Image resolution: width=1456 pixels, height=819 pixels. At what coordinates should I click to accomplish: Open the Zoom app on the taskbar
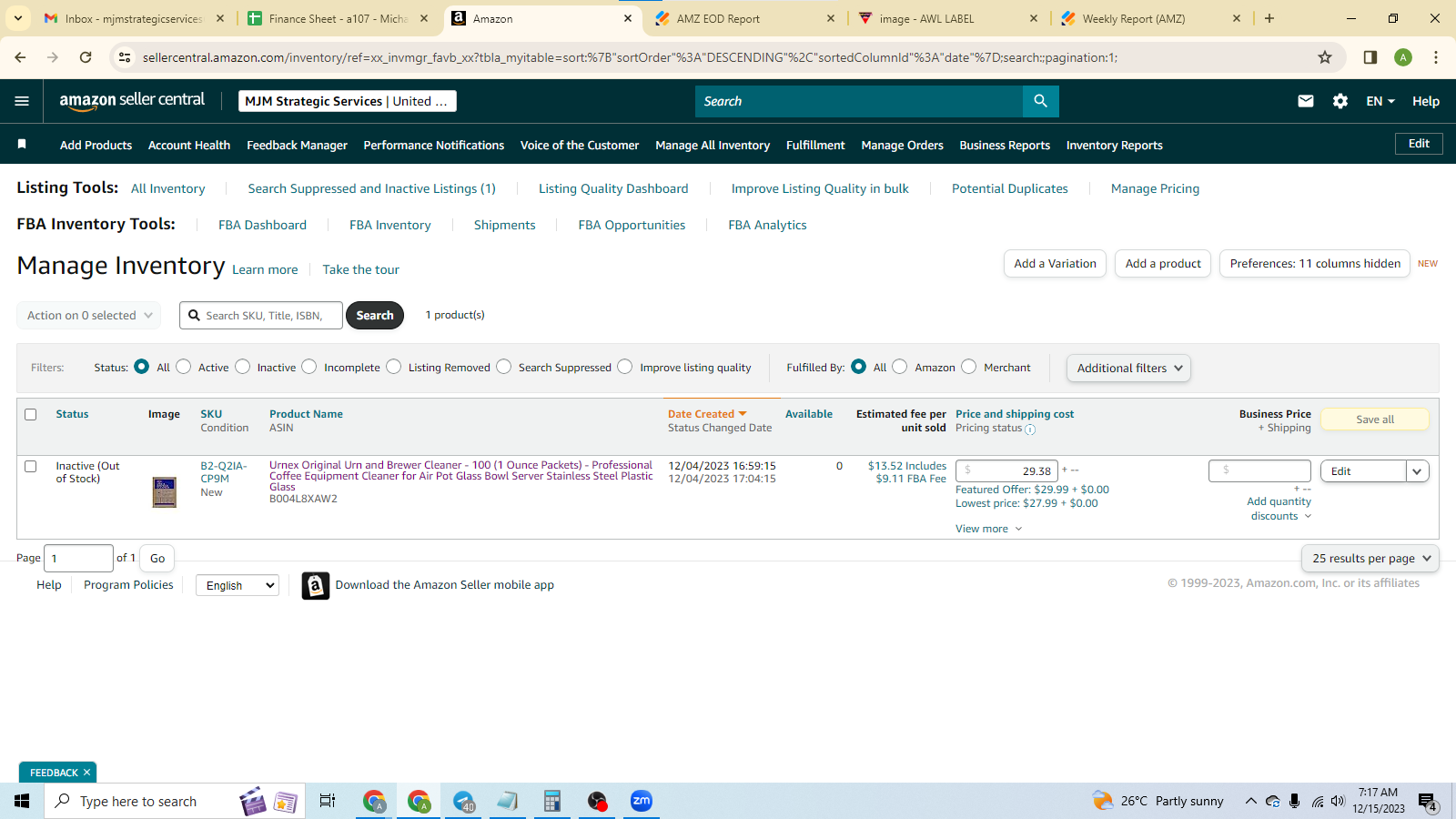(642, 801)
